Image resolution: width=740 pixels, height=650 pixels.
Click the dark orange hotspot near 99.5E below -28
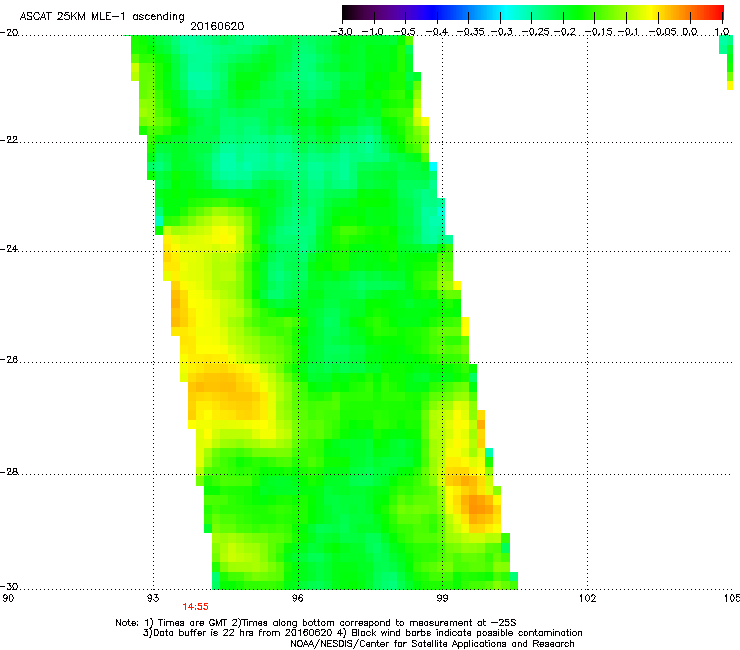pos(480,508)
